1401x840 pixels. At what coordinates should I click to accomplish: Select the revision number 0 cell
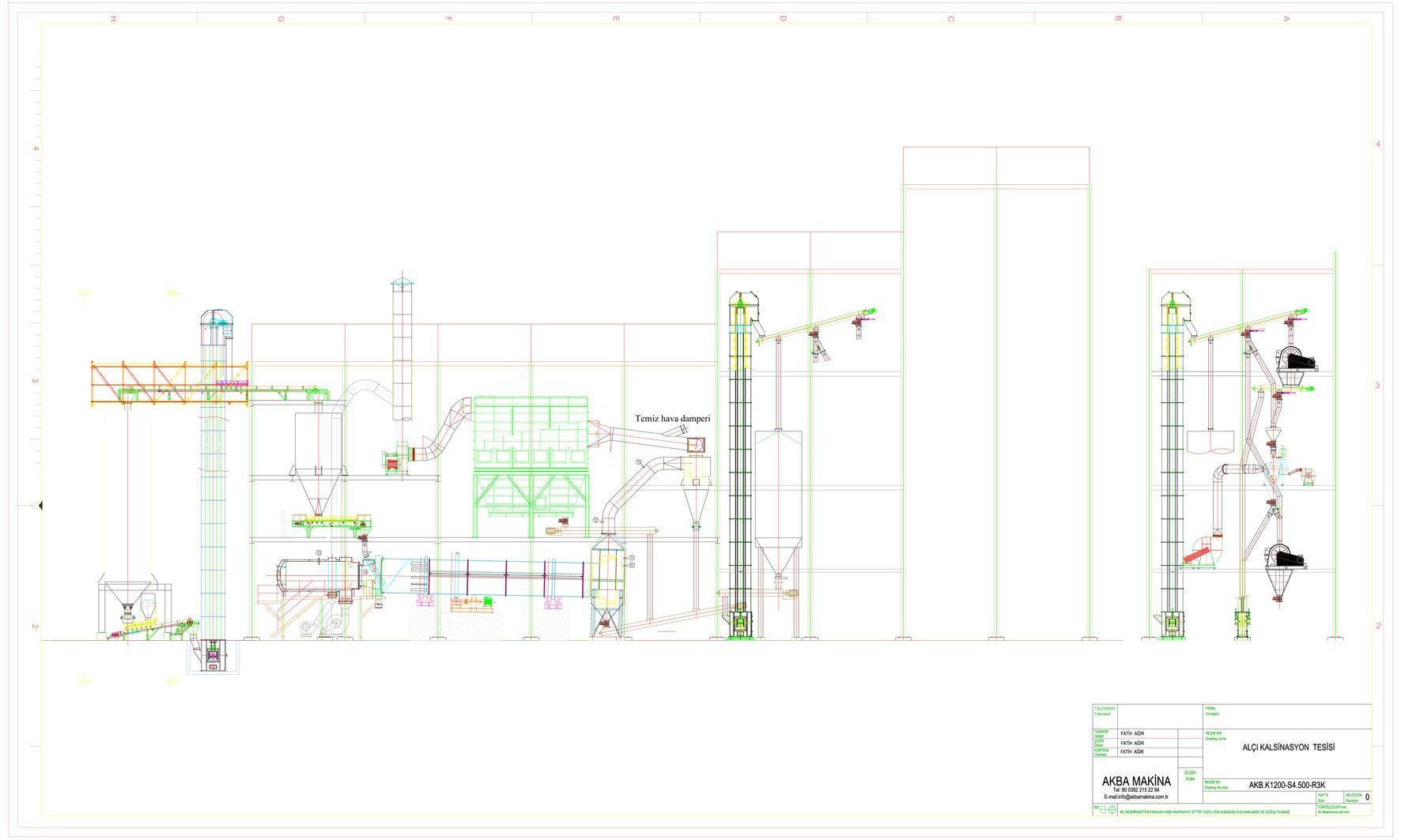[1367, 797]
